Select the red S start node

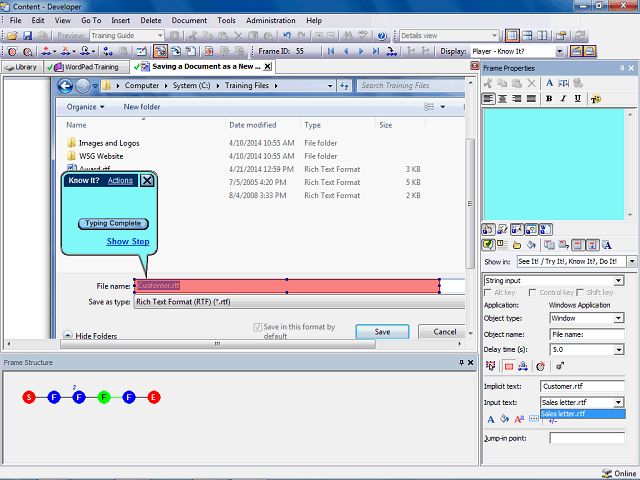pos(29,397)
